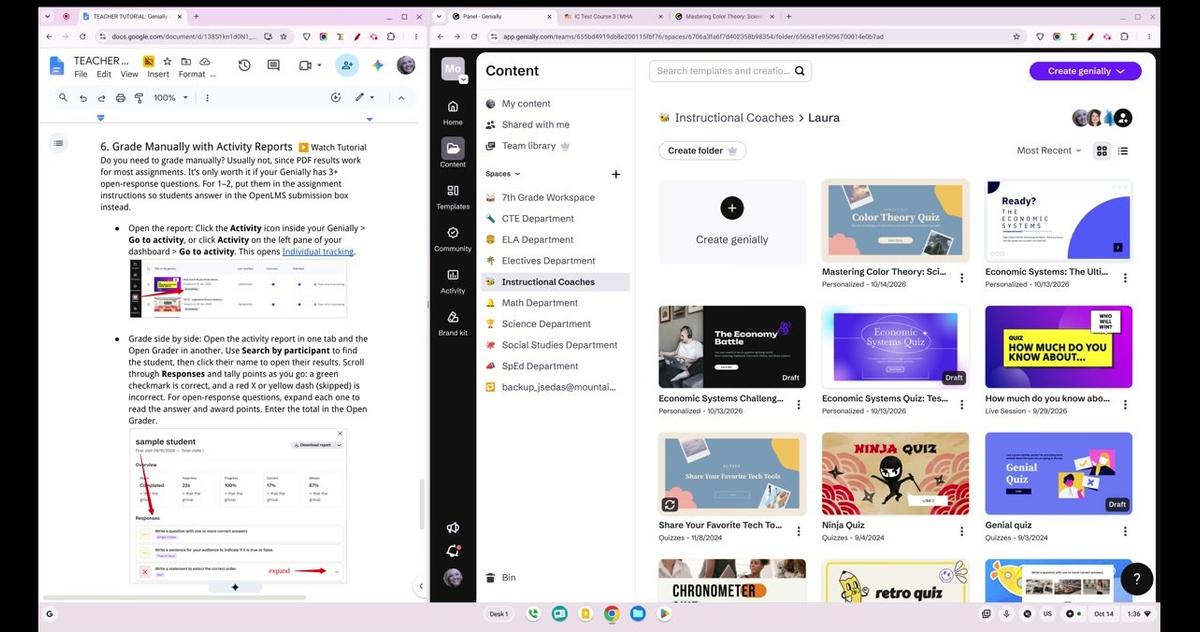This screenshot has height=632, width=1200.
Task: Open Activity in Genially sidebar
Action: click(x=453, y=280)
